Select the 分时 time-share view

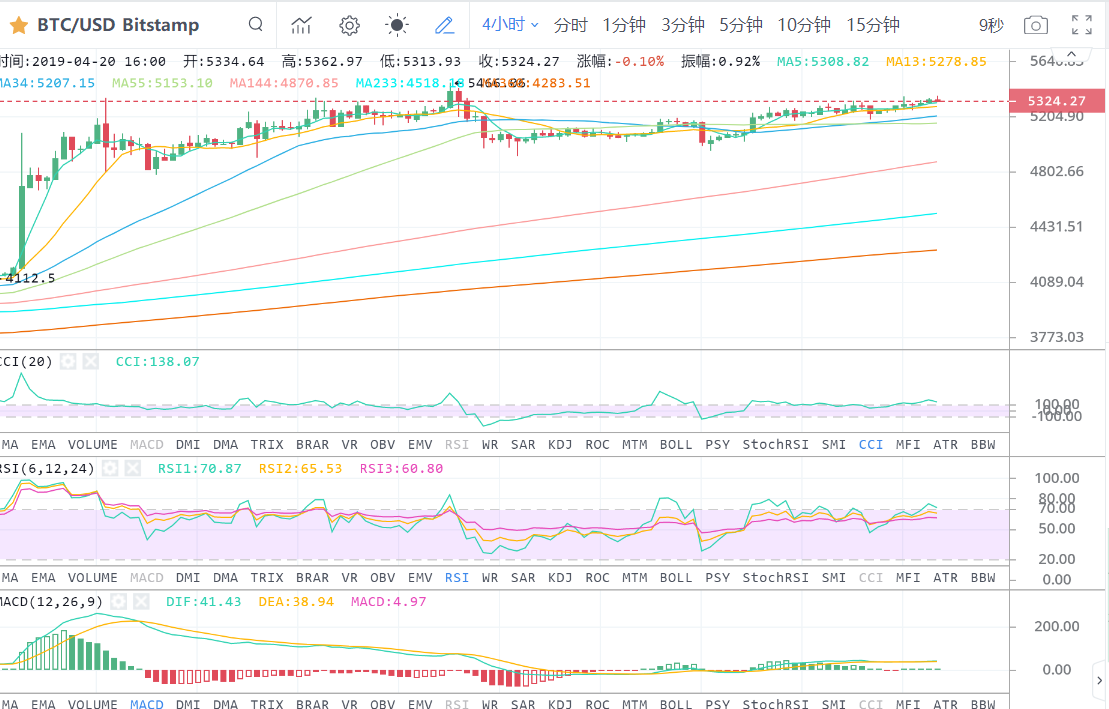(571, 25)
